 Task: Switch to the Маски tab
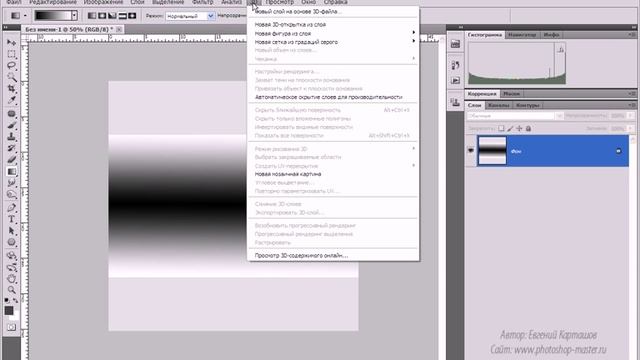click(511, 94)
